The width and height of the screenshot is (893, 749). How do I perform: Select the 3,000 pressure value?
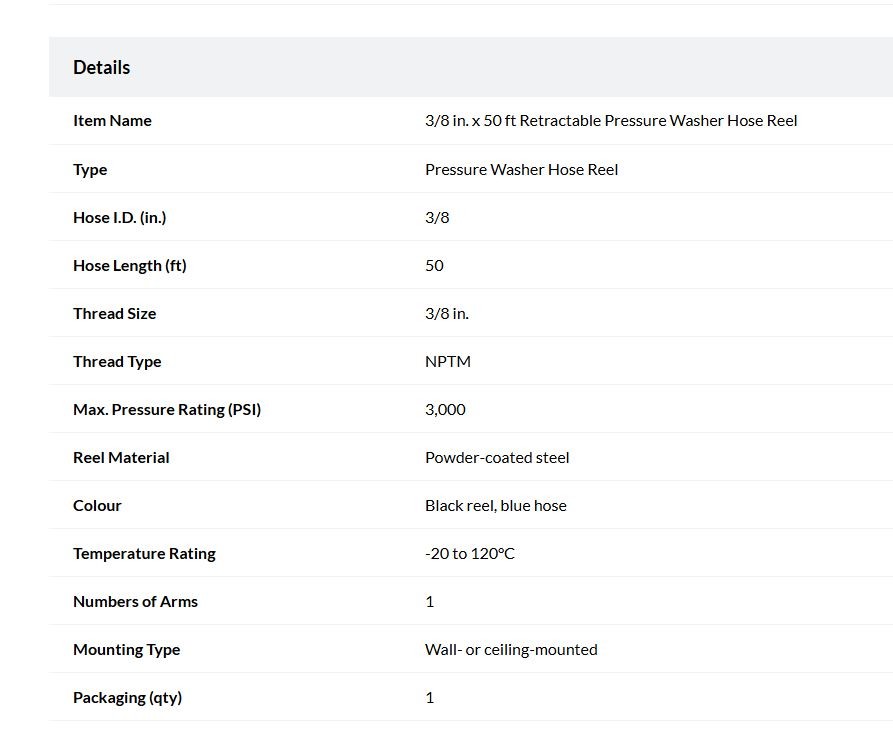[445, 410]
